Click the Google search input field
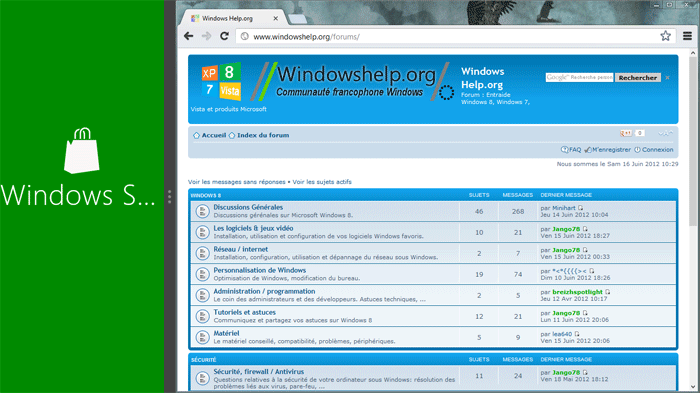 579,77
